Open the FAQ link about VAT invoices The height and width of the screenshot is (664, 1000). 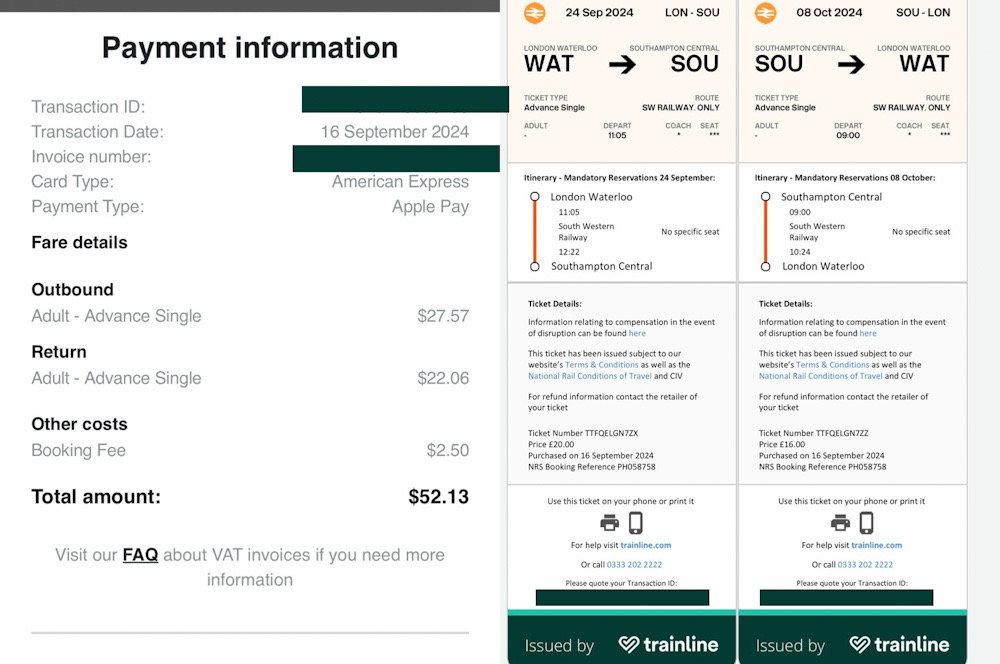coord(140,555)
